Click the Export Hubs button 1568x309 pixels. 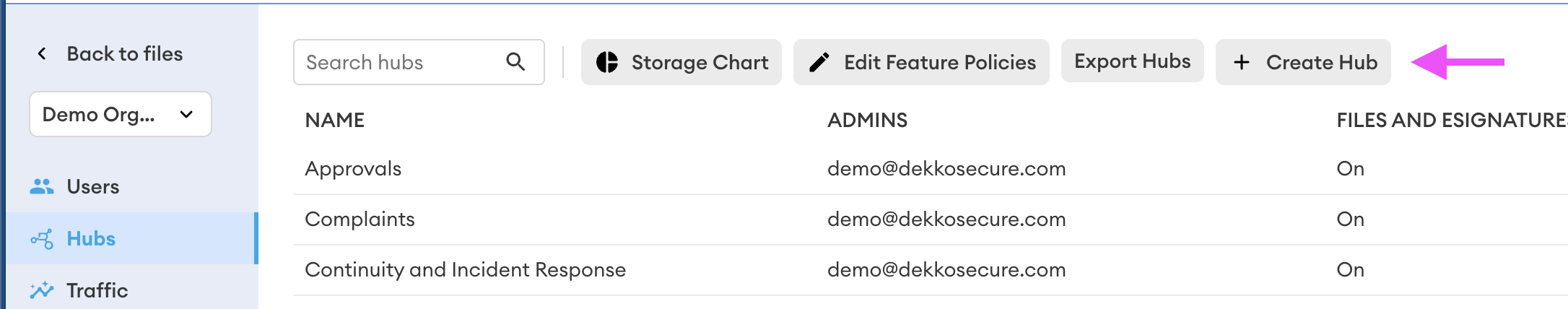coord(1133,61)
